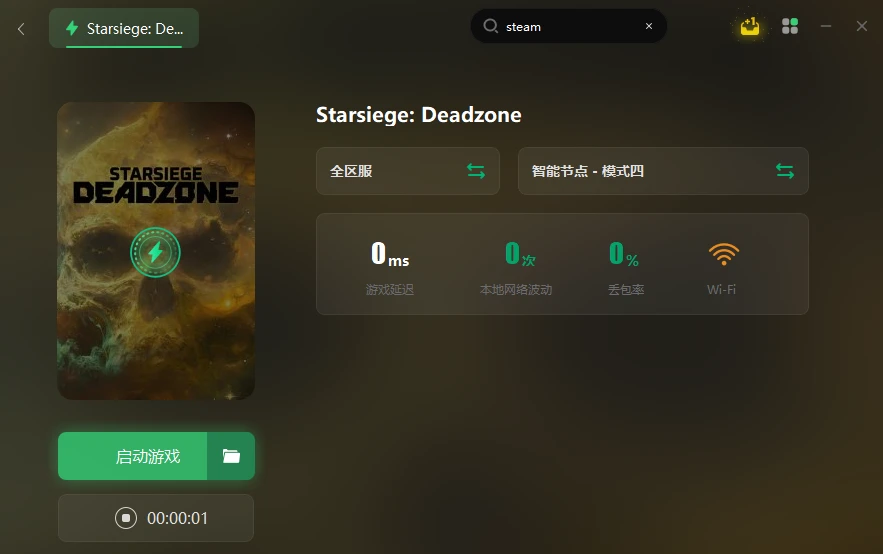The image size is (883, 554).
Task: Click the steam search input field
Action: 569,26
